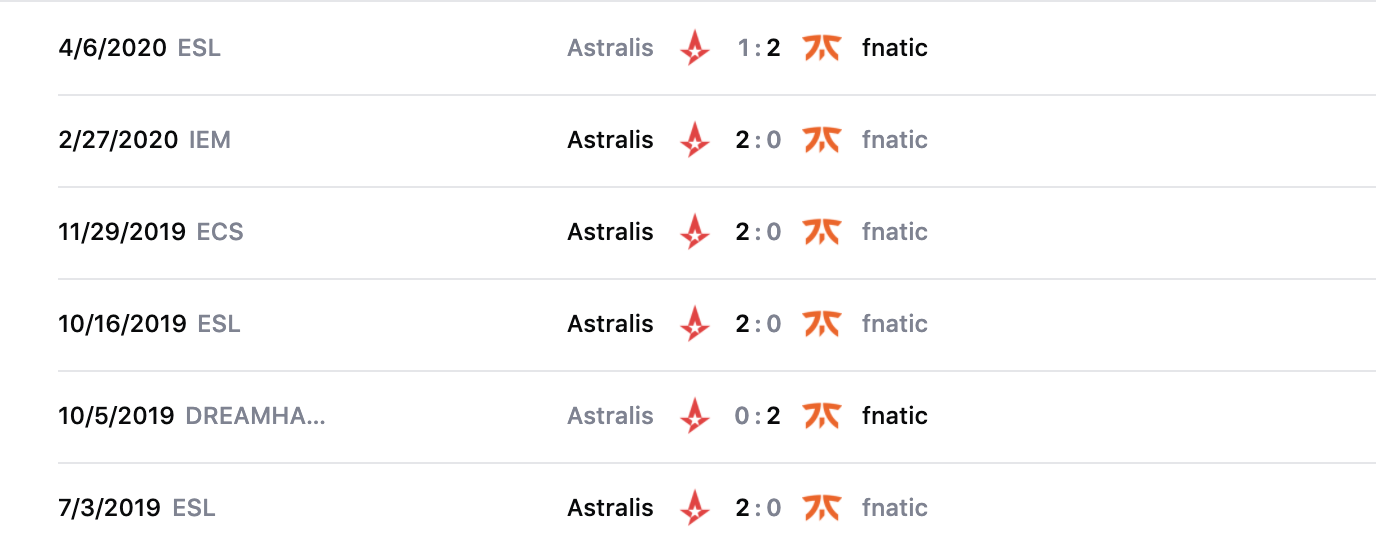
Task: Click fnatic logo in 11/29/2019 ECS match
Action: tap(821, 232)
